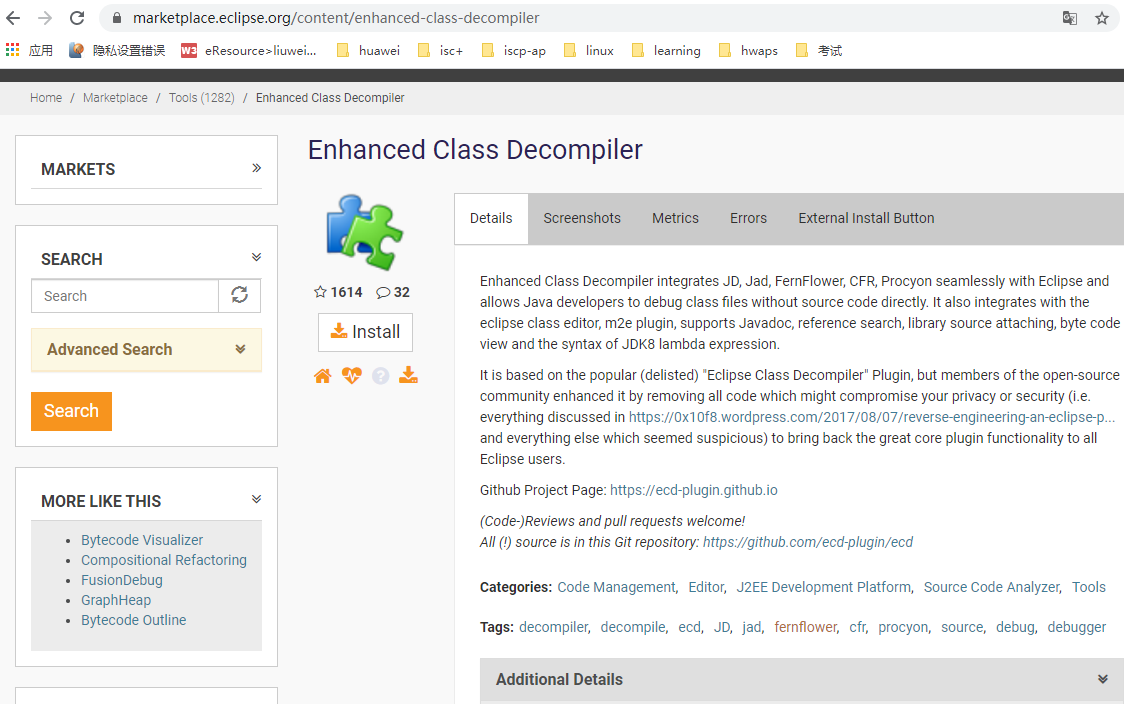Open the translate page icon
Screen dimensions: 1124x704
pyautogui.click(x=1070, y=18)
